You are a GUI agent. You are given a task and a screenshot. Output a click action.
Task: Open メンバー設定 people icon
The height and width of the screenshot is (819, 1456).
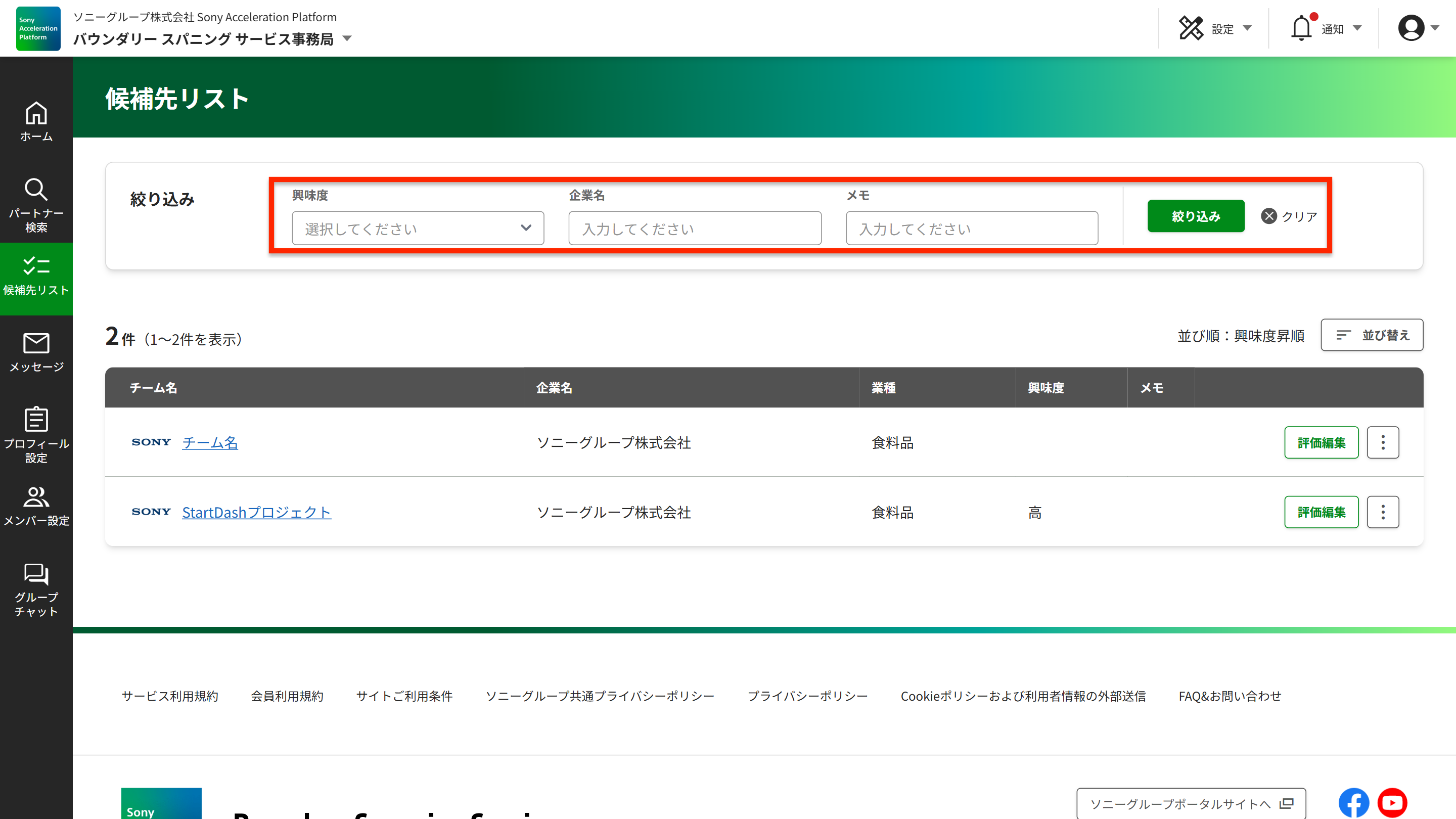click(36, 506)
